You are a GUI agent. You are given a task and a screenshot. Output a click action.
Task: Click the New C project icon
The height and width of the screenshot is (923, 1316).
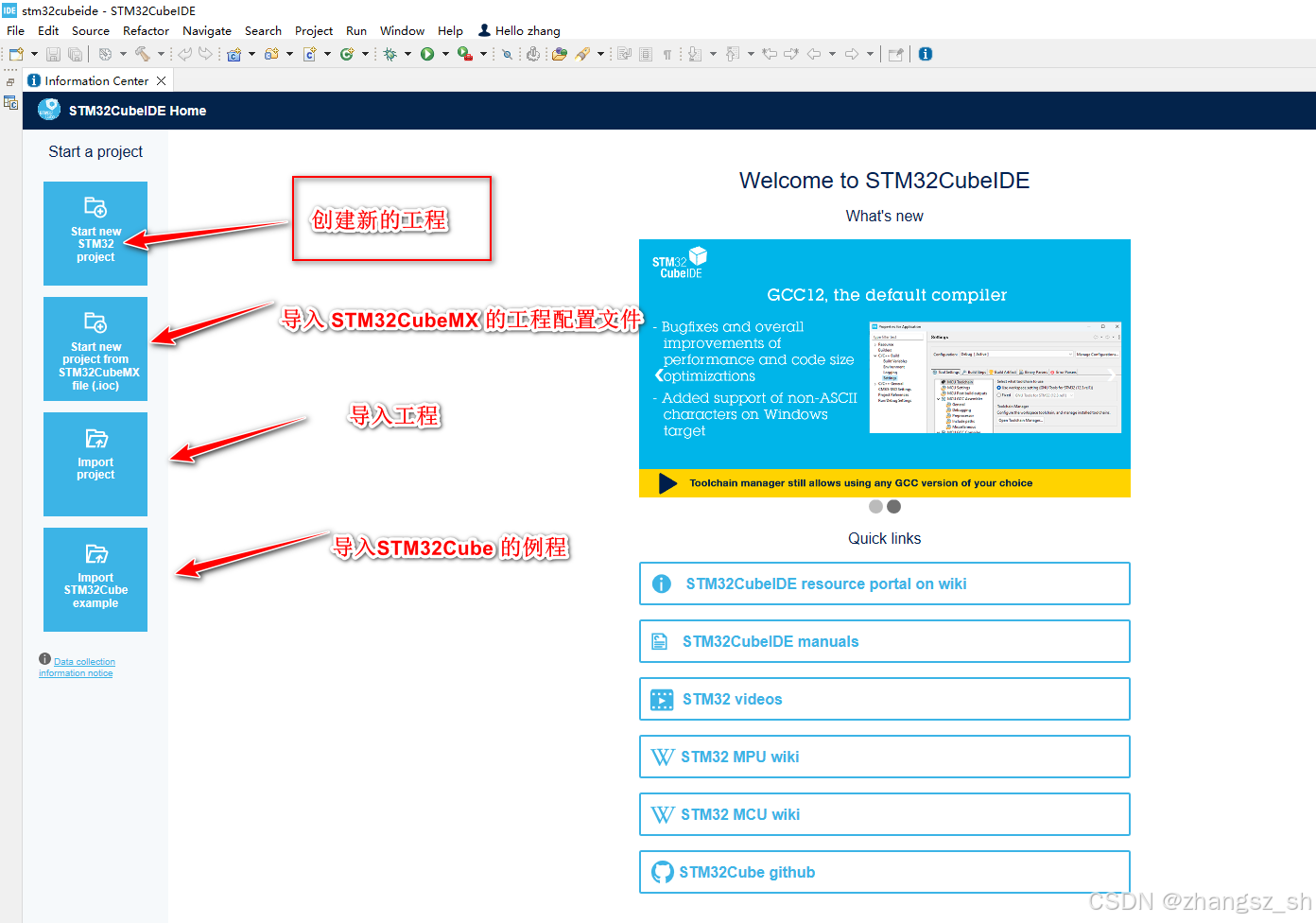click(234, 54)
